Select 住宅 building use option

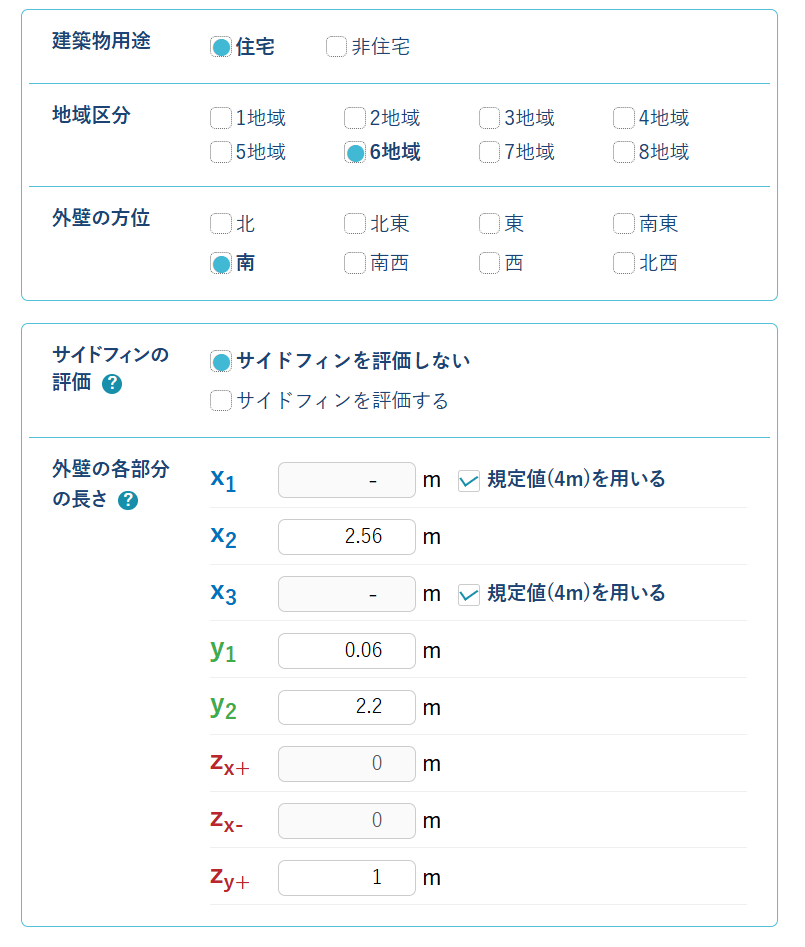click(x=221, y=47)
